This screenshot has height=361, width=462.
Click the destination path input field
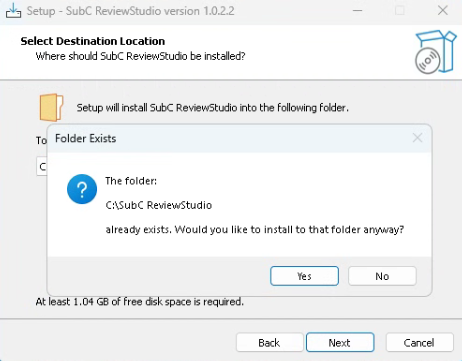click(42, 166)
